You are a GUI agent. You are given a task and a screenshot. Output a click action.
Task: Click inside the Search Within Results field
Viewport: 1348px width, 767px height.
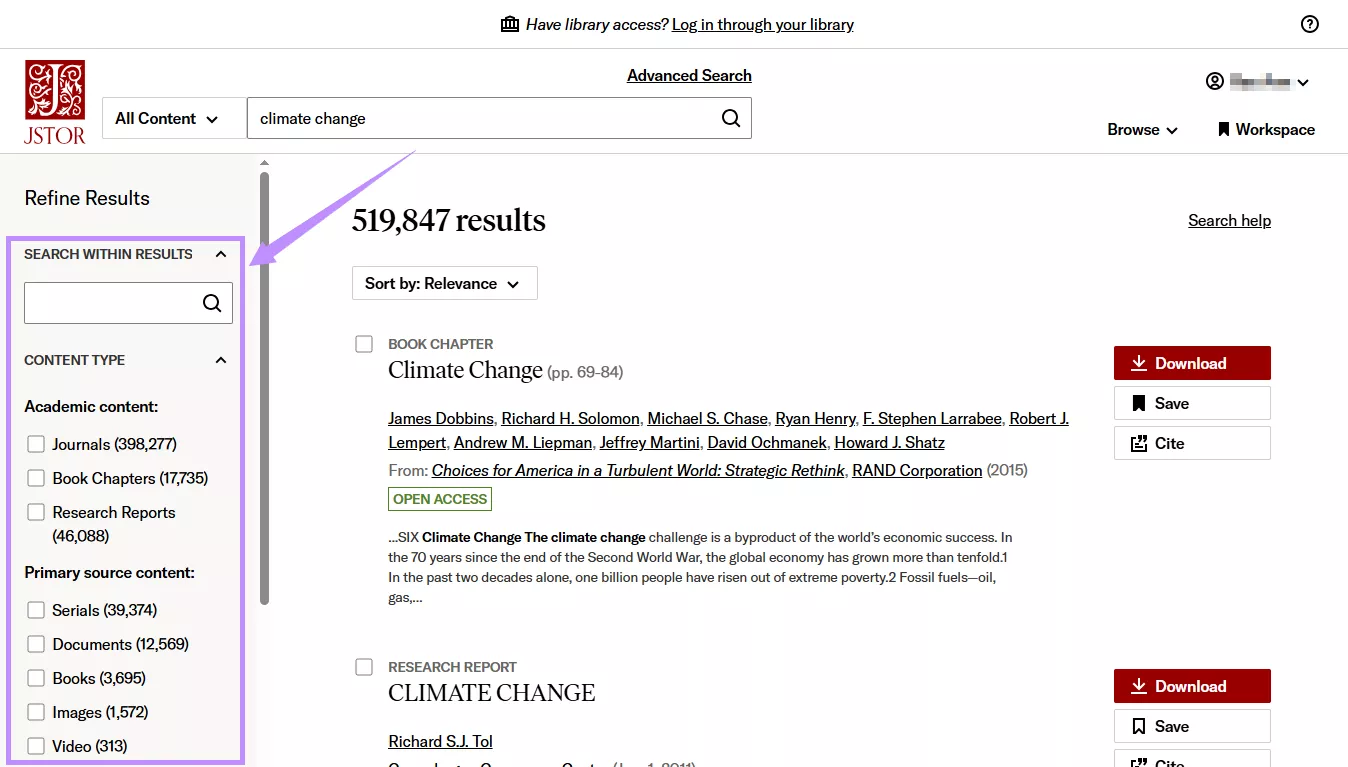[110, 302]
